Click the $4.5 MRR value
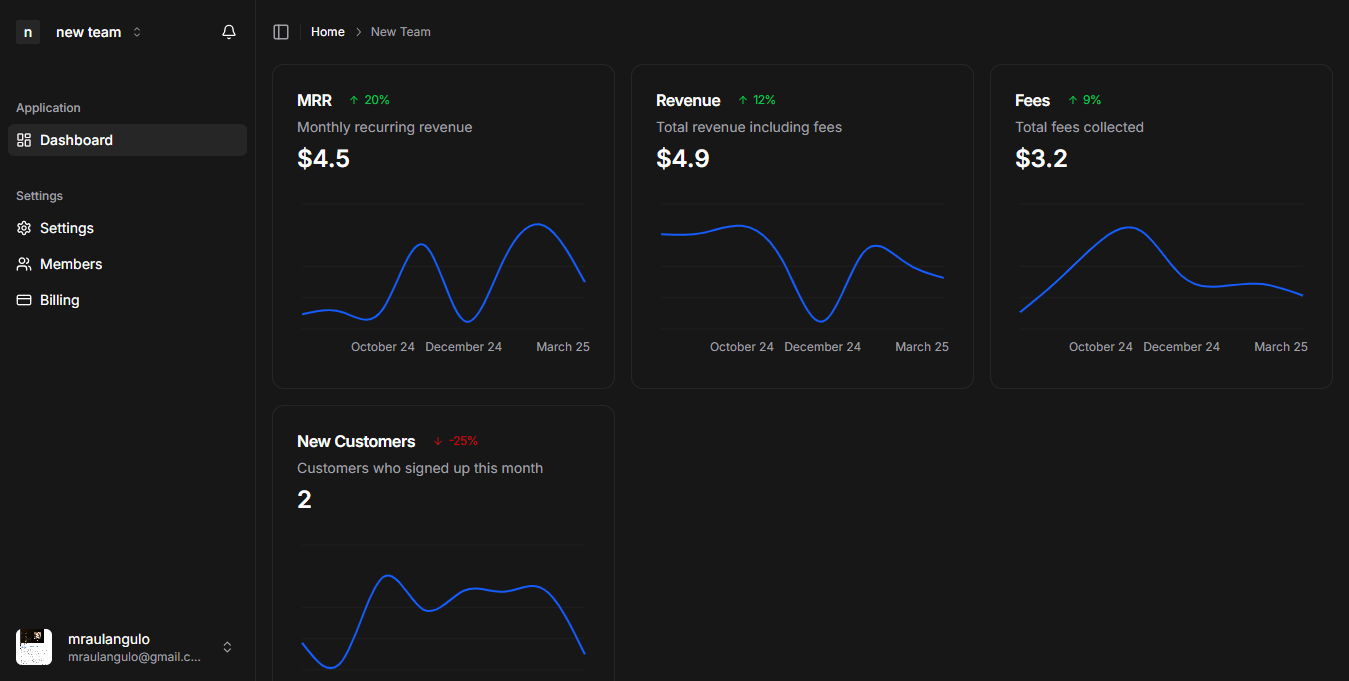 (323, 158)
